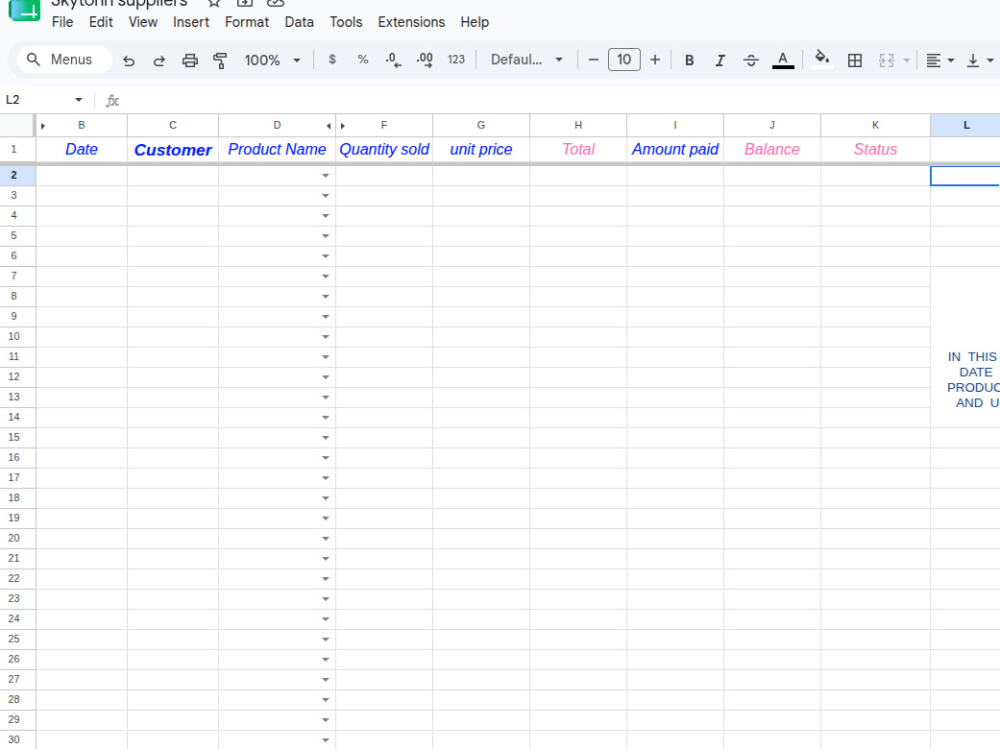
Task: Increase decimal places
Action: click(425, 60)
